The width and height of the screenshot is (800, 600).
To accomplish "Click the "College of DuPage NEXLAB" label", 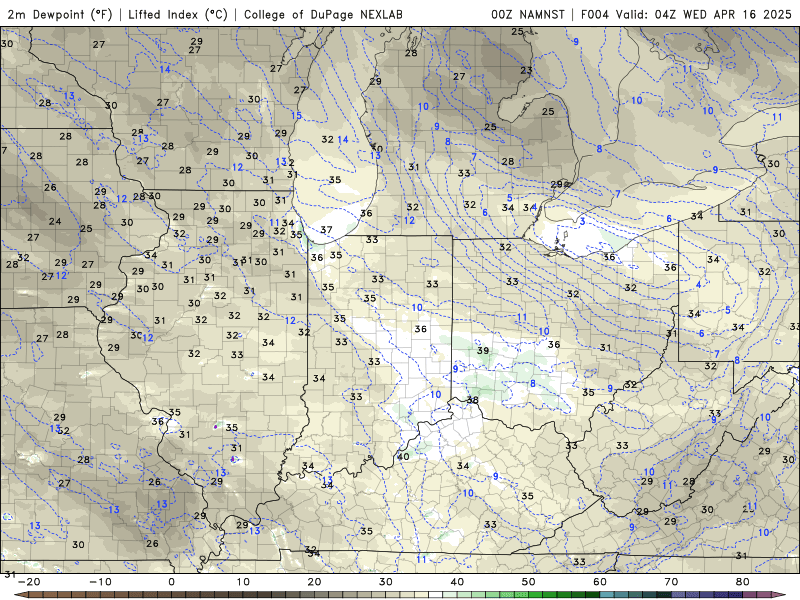I will tap(323, 14).
